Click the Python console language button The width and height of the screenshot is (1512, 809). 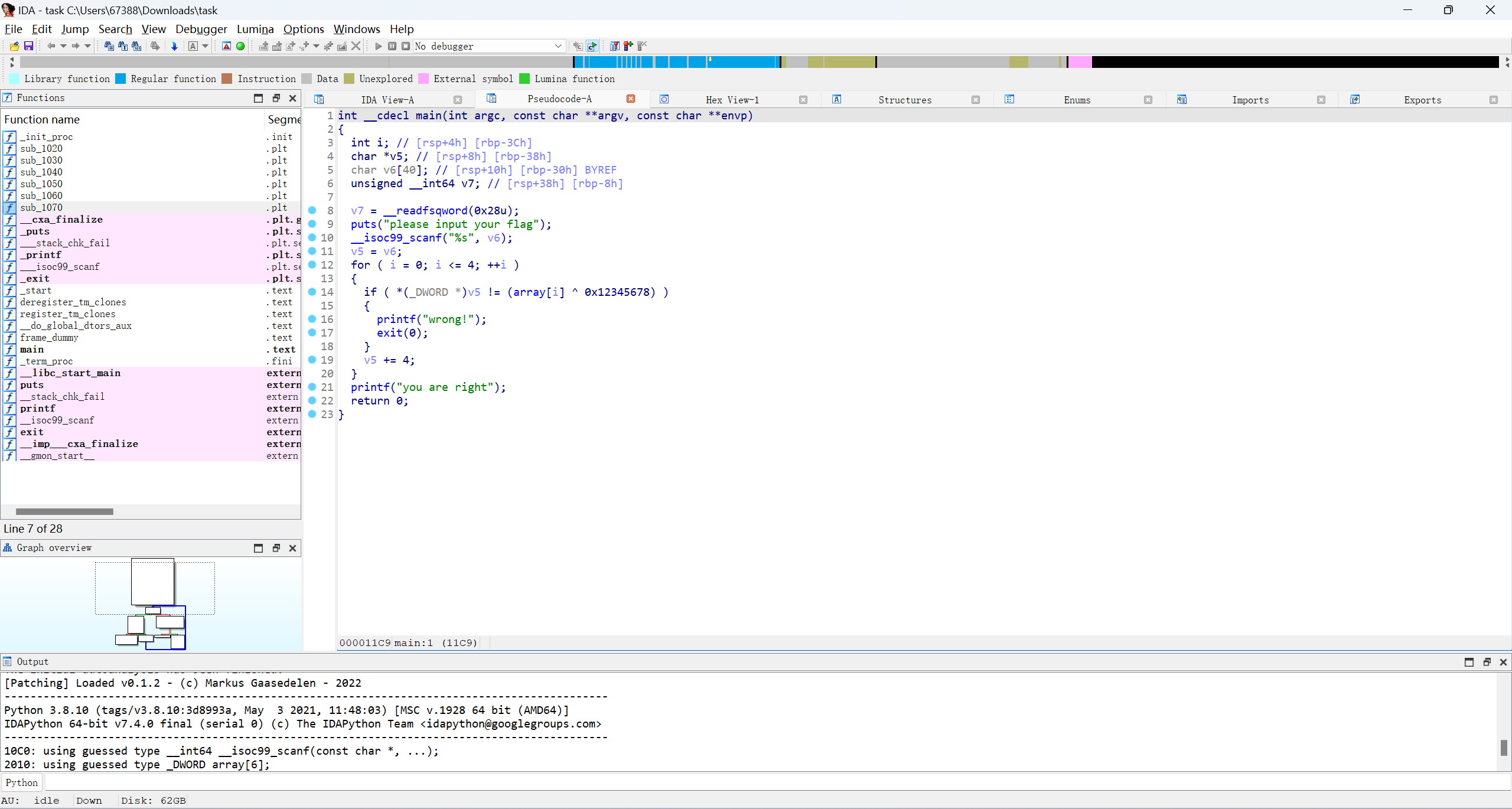(22, 782)
